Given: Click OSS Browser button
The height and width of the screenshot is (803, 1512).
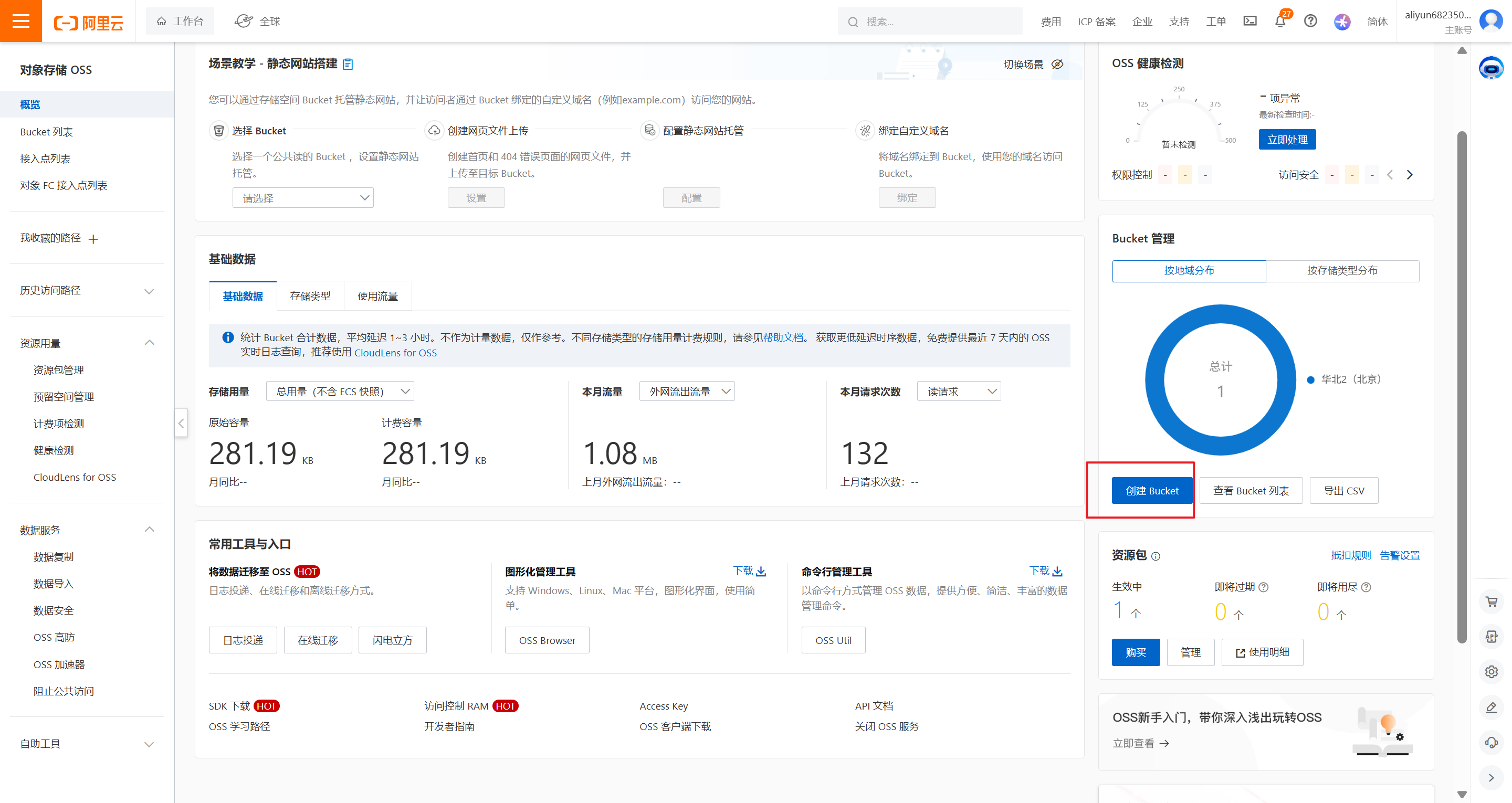Looking at the screenshot, I should pyautogui.click(x=547, y=640).
